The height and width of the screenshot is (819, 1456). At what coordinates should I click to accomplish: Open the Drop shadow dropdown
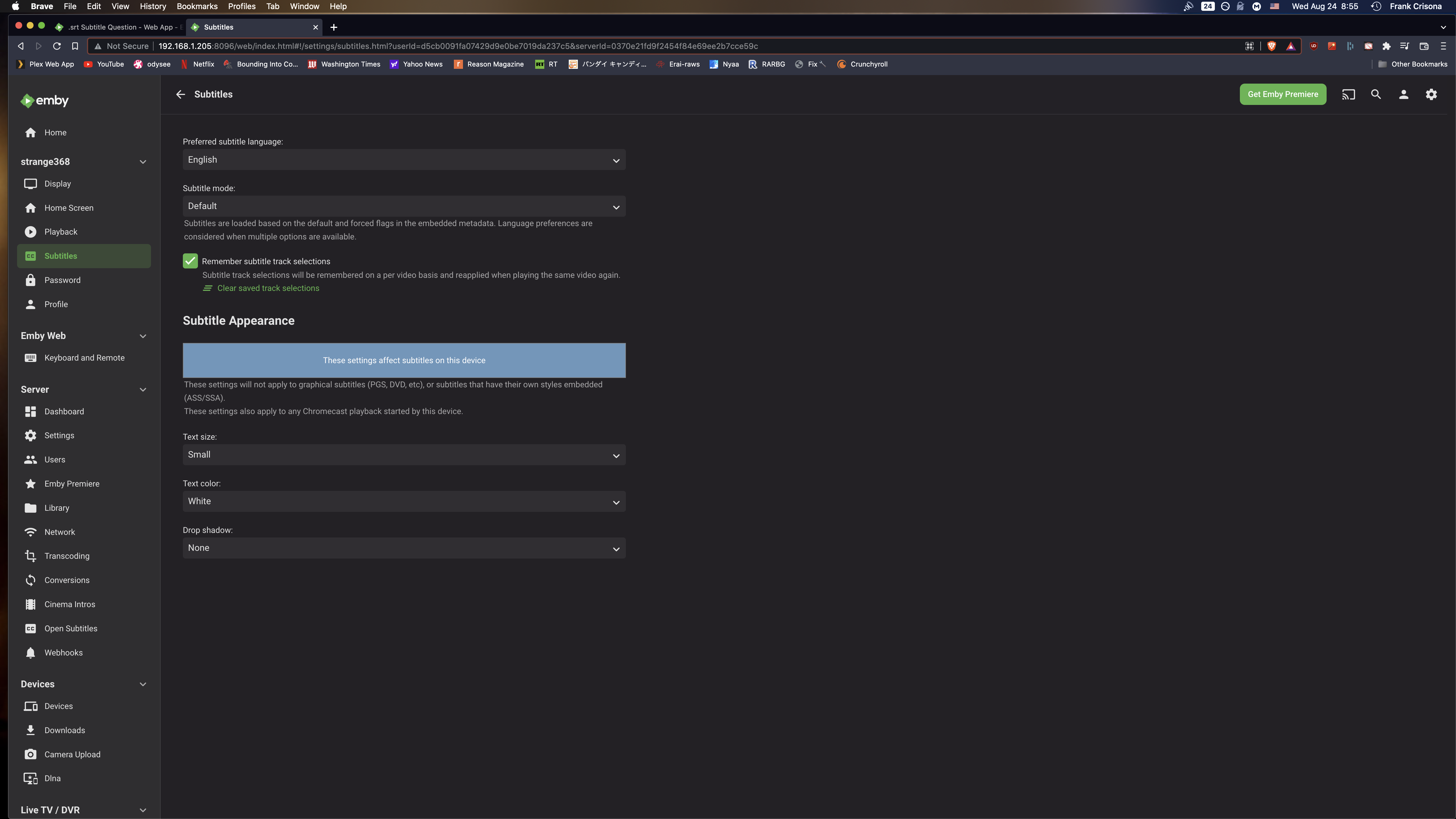(404, 548)
